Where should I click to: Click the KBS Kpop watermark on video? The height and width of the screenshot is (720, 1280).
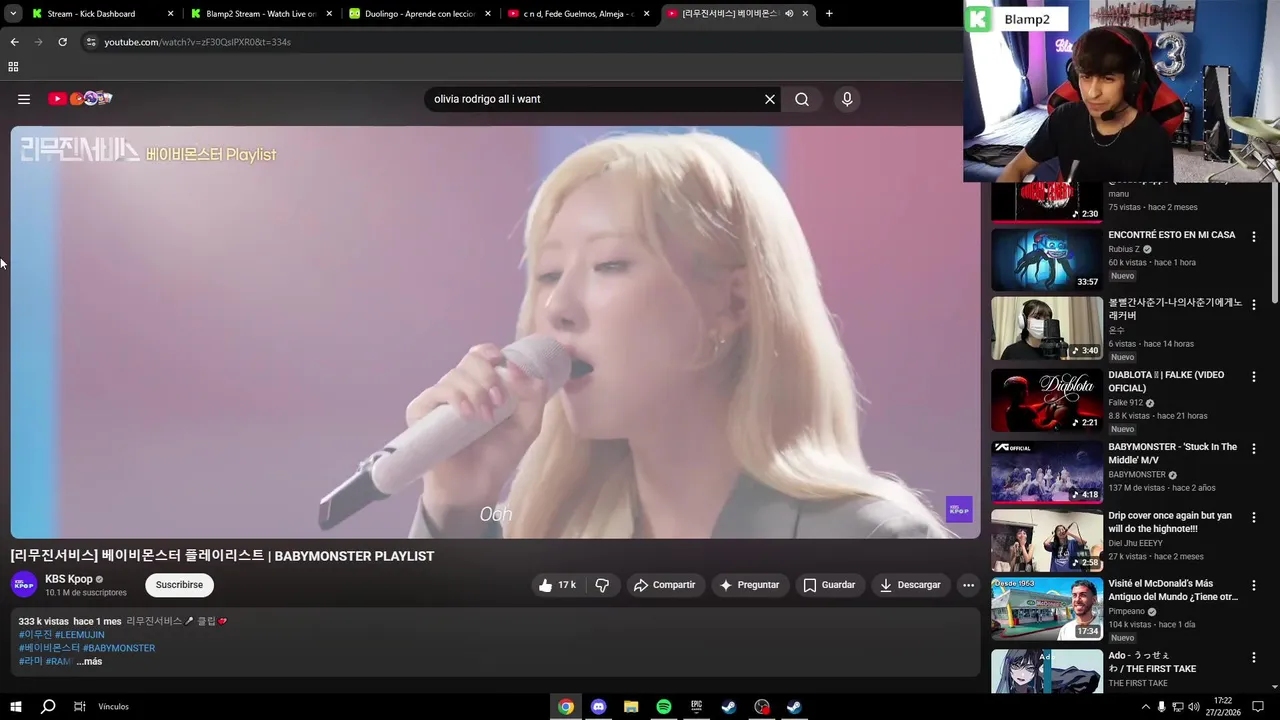959,509
